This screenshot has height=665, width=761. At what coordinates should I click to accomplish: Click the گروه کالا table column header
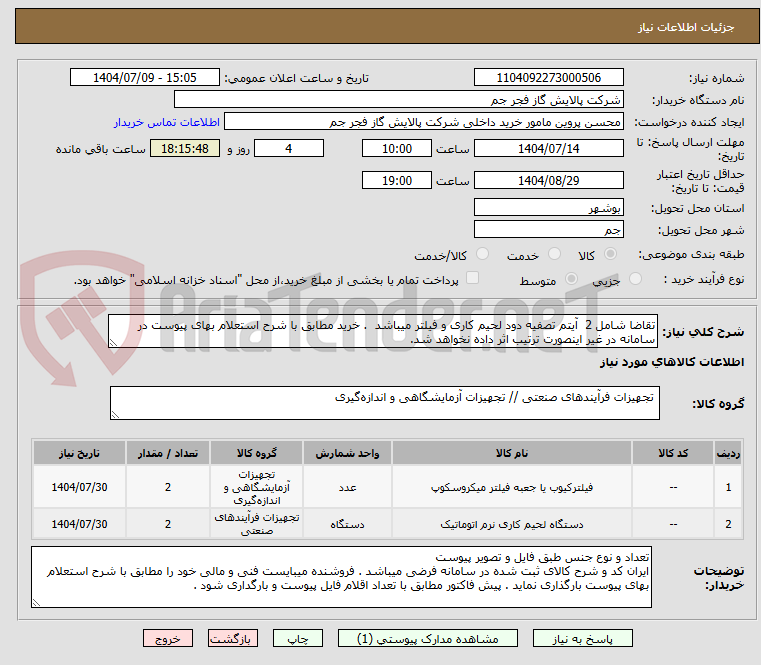click(257, 453)
